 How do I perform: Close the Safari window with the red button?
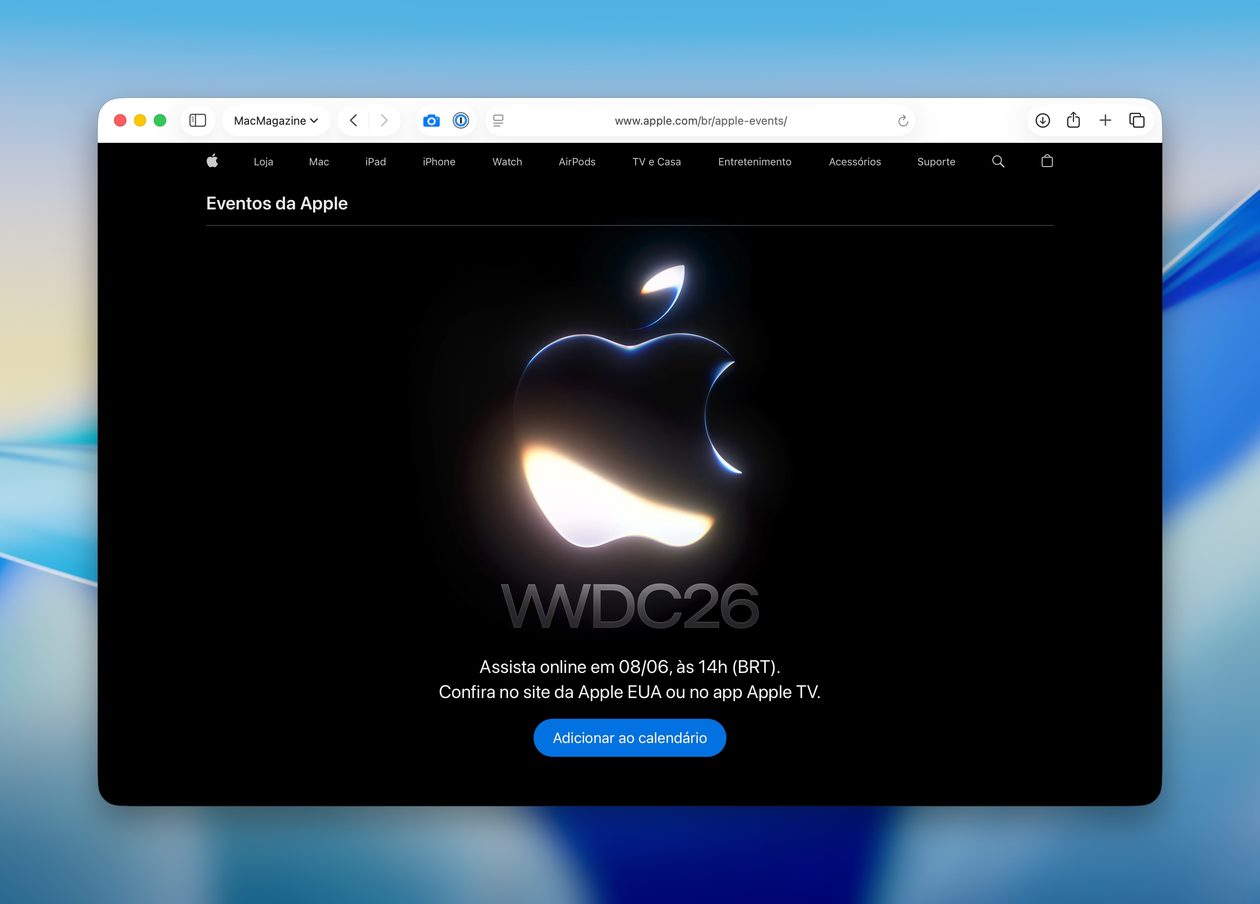120,120
